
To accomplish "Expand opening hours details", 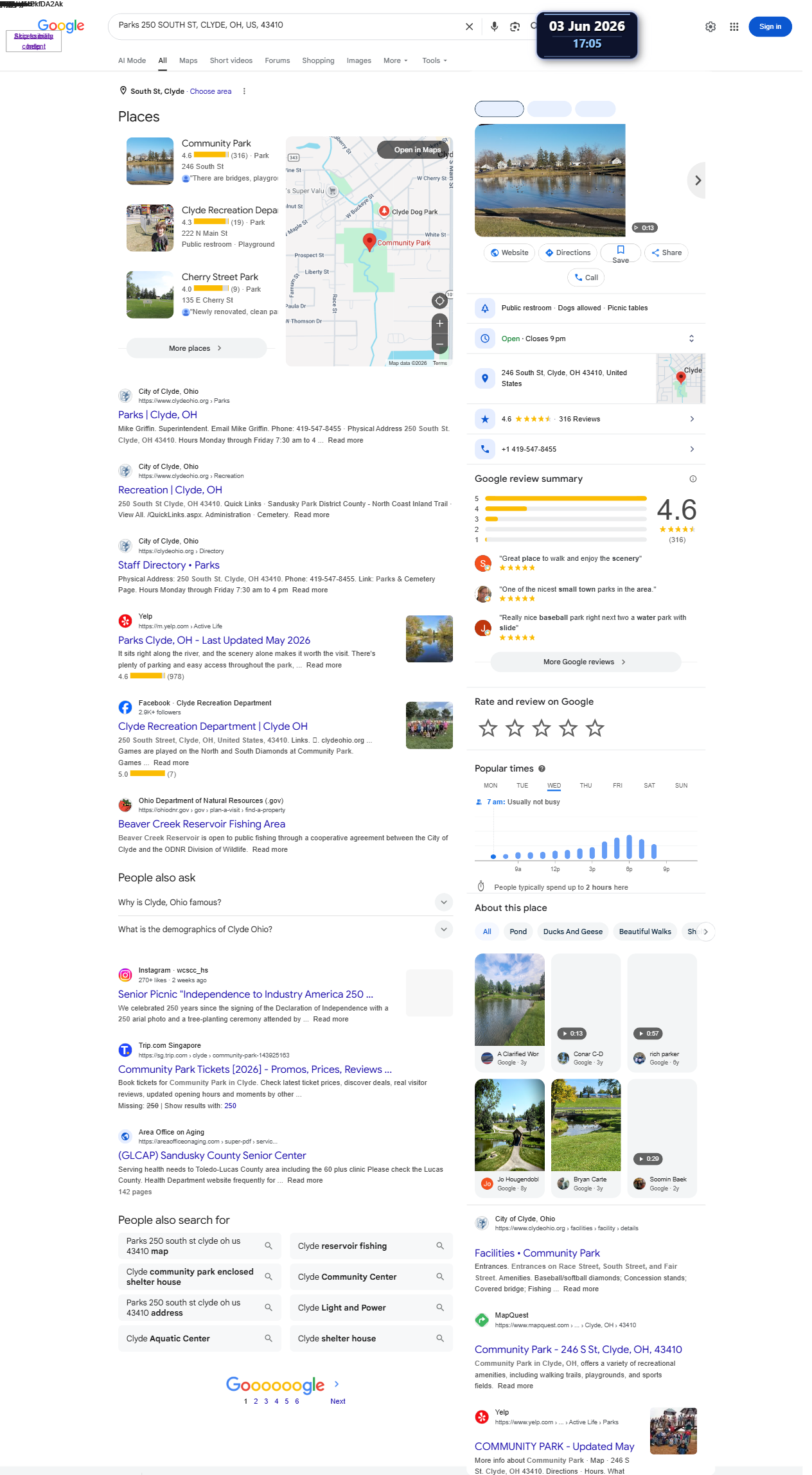I will 691,339.
